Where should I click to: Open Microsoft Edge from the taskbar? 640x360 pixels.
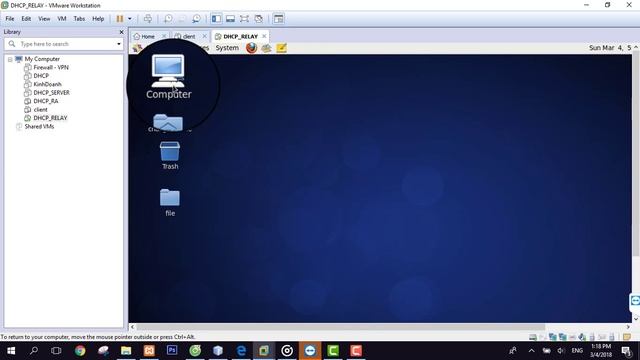[x=241, y=351]
